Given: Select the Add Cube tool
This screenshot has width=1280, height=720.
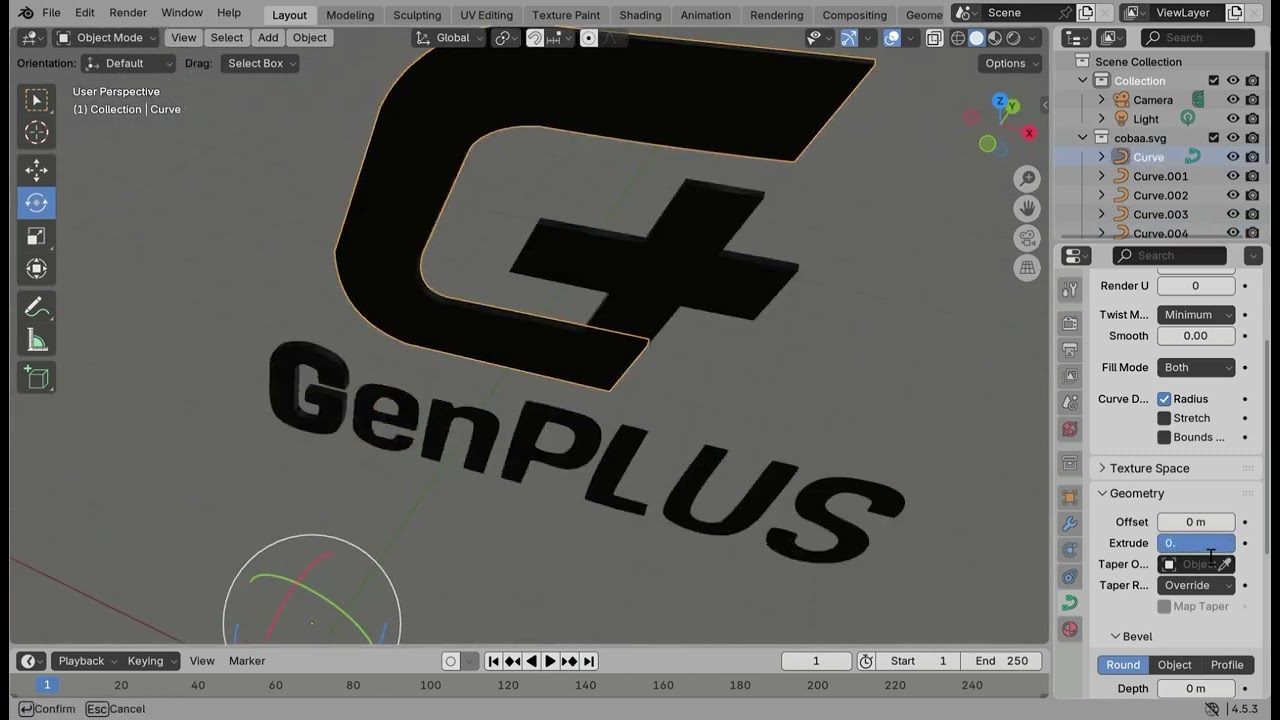Looking at the screenshot, I should tap(36, 377).
